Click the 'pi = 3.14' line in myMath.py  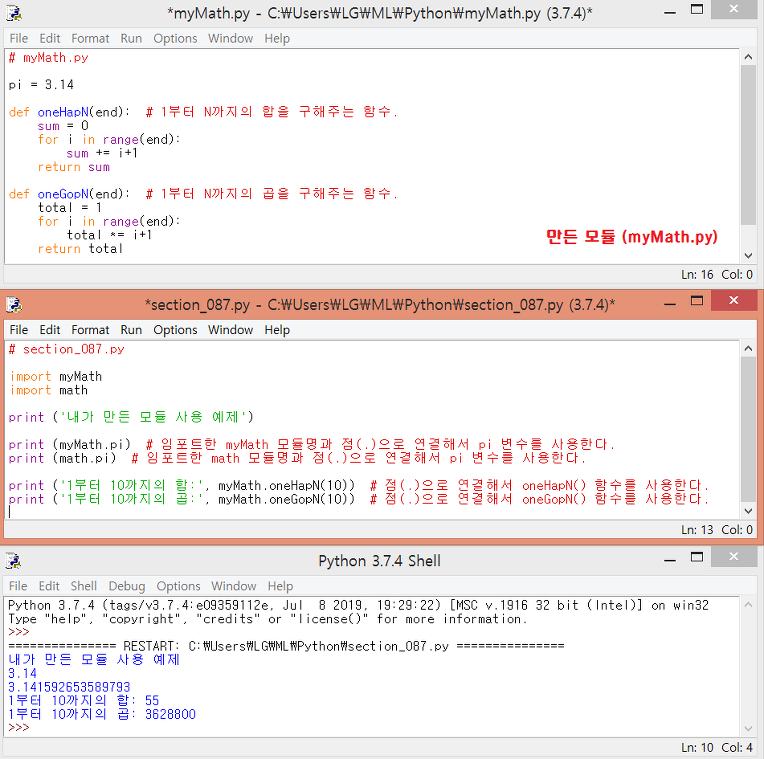(x=41, y=85)
